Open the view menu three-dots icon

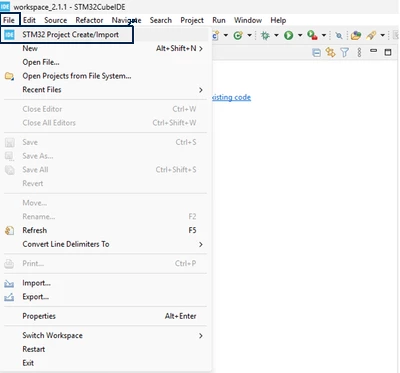point(359,52)
